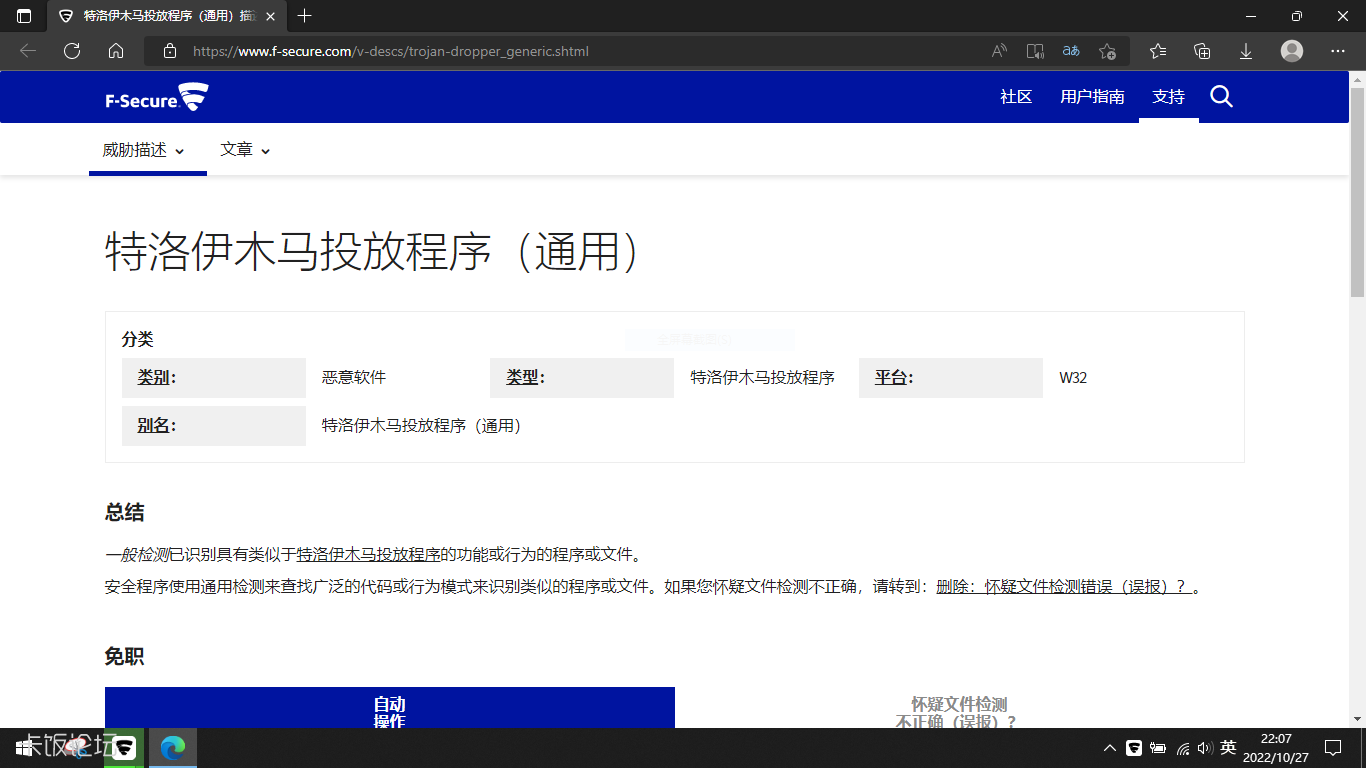Open the volume control in tray
Image resolution: width=1366 pixels, height=768 pixels.
pos(1204,748)
